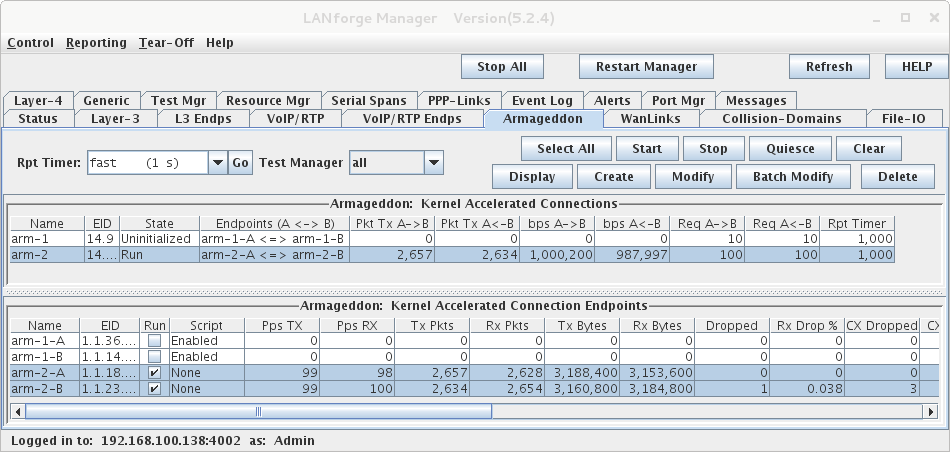Image resolution: width=950 pixels, height=452 pixels.
Task: Expand the Test Manager dropdown
Action: click(x=434, y=163)
